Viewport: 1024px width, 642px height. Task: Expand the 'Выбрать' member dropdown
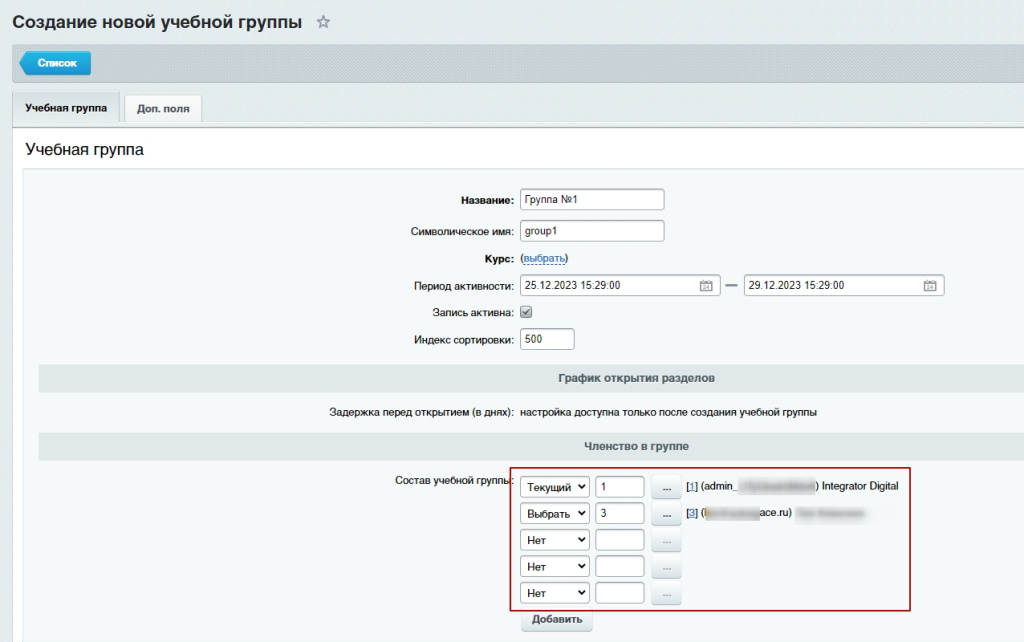554,514
